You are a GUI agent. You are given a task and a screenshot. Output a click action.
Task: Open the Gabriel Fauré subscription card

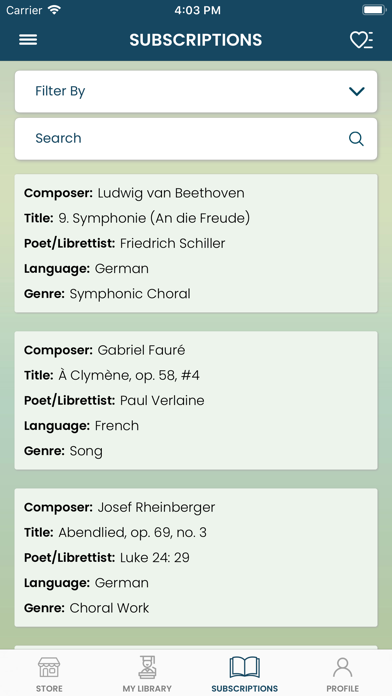pos(196,400)
